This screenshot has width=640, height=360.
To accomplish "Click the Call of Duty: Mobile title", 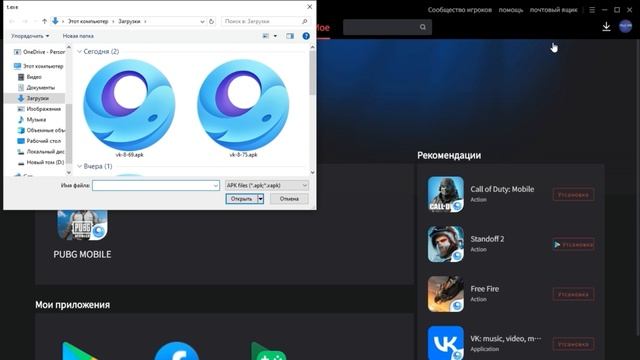I will (502, 189).
